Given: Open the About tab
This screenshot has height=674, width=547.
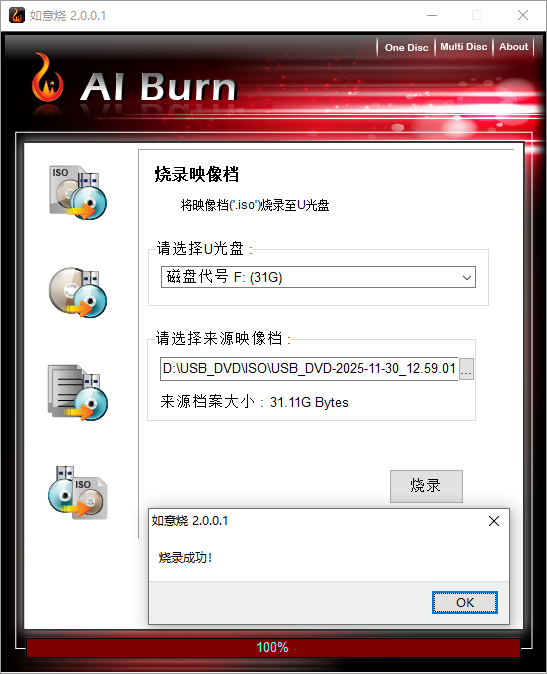Looking at the screenshot, I should 513,47.
